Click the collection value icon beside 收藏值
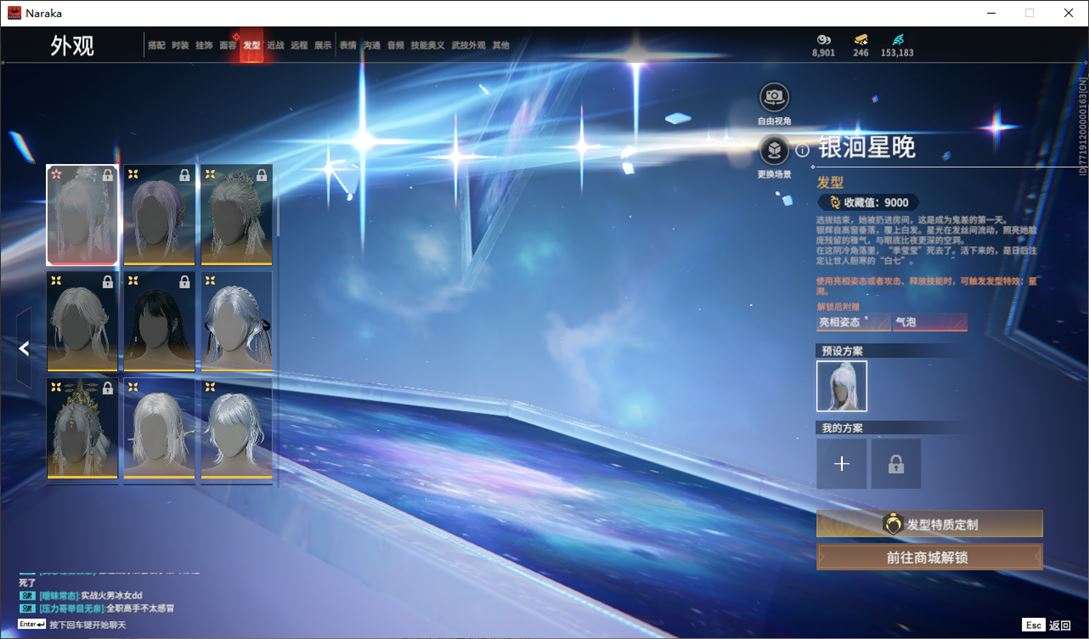The image size is (1089, 639). (834, 202)
